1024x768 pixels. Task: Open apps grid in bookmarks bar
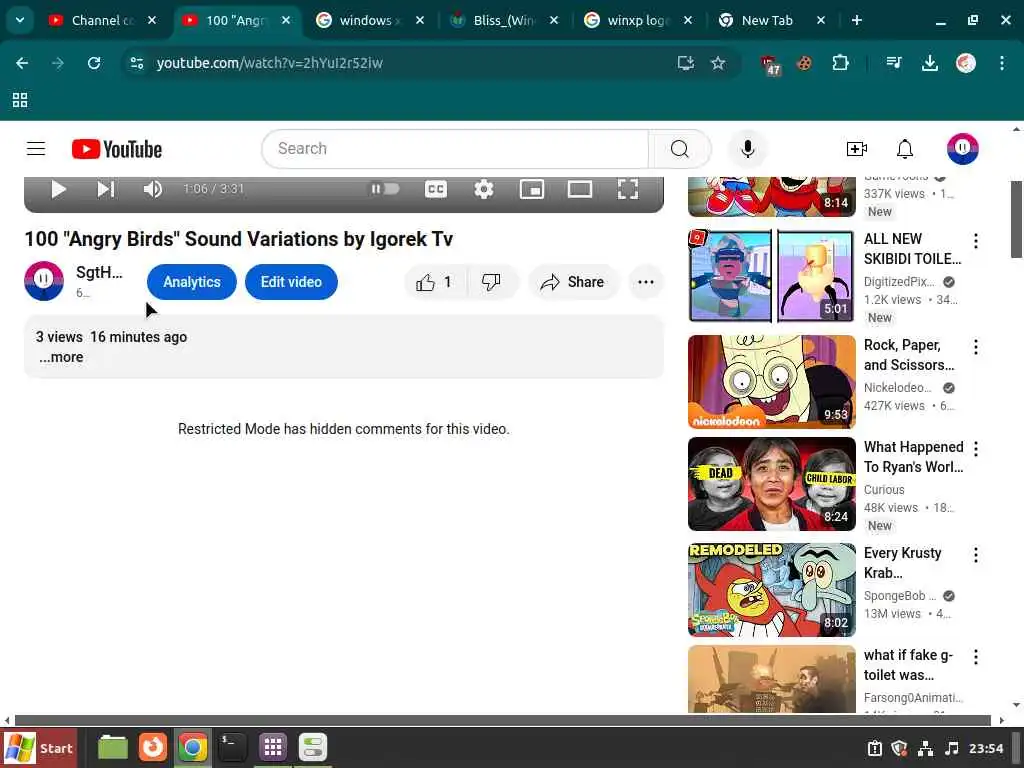20,100
